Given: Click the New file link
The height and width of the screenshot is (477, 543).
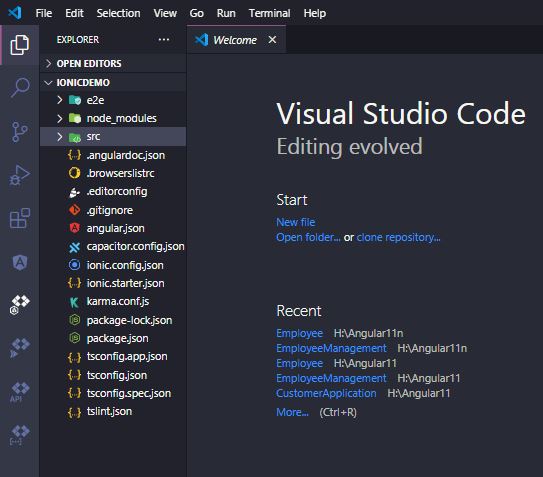Looking at the screenshot, I should (295, 222).
